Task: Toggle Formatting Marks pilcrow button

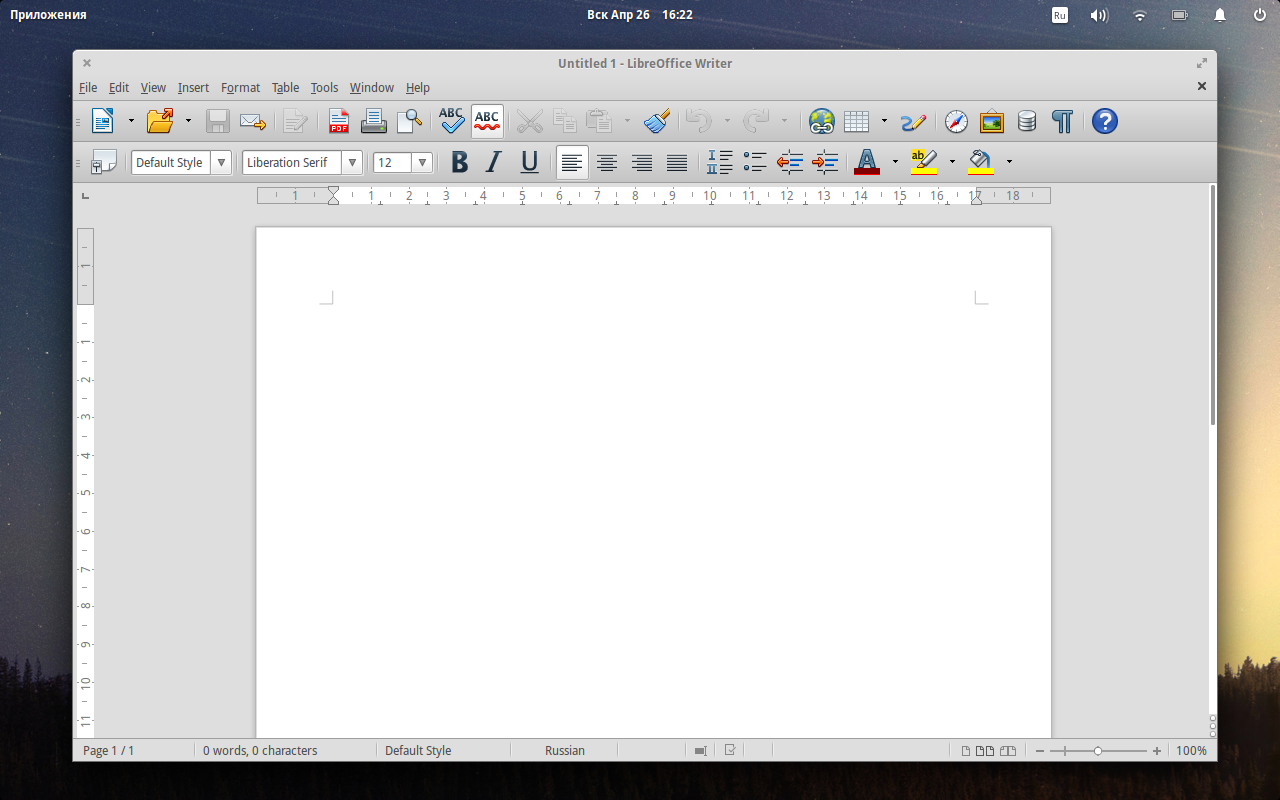Action: tap(1062, 122)
